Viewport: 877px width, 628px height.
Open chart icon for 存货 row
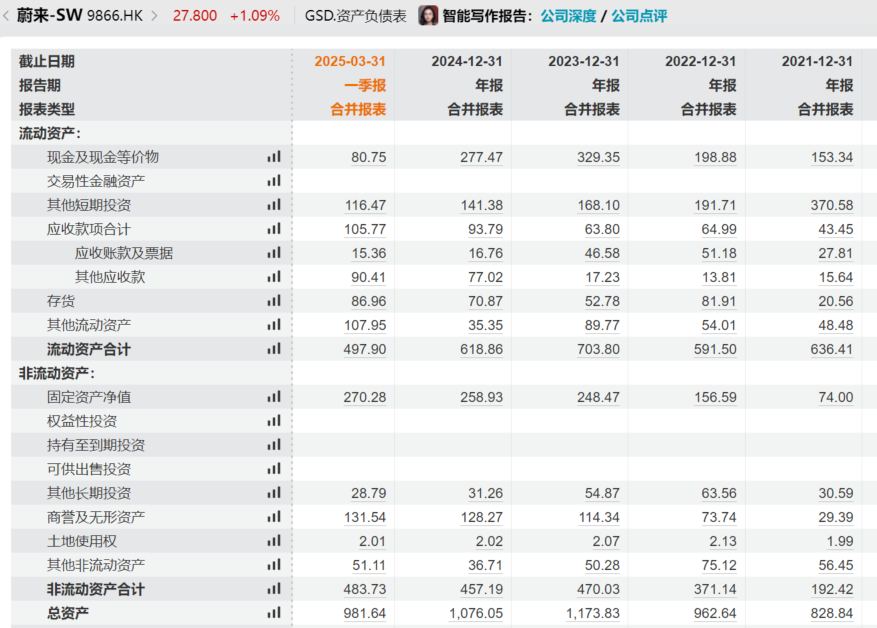point(274,301)
